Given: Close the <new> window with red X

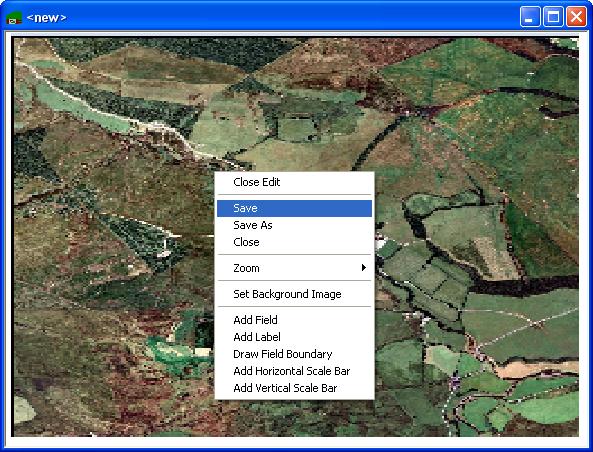Looking at the screenshot, I should (576, 17).
